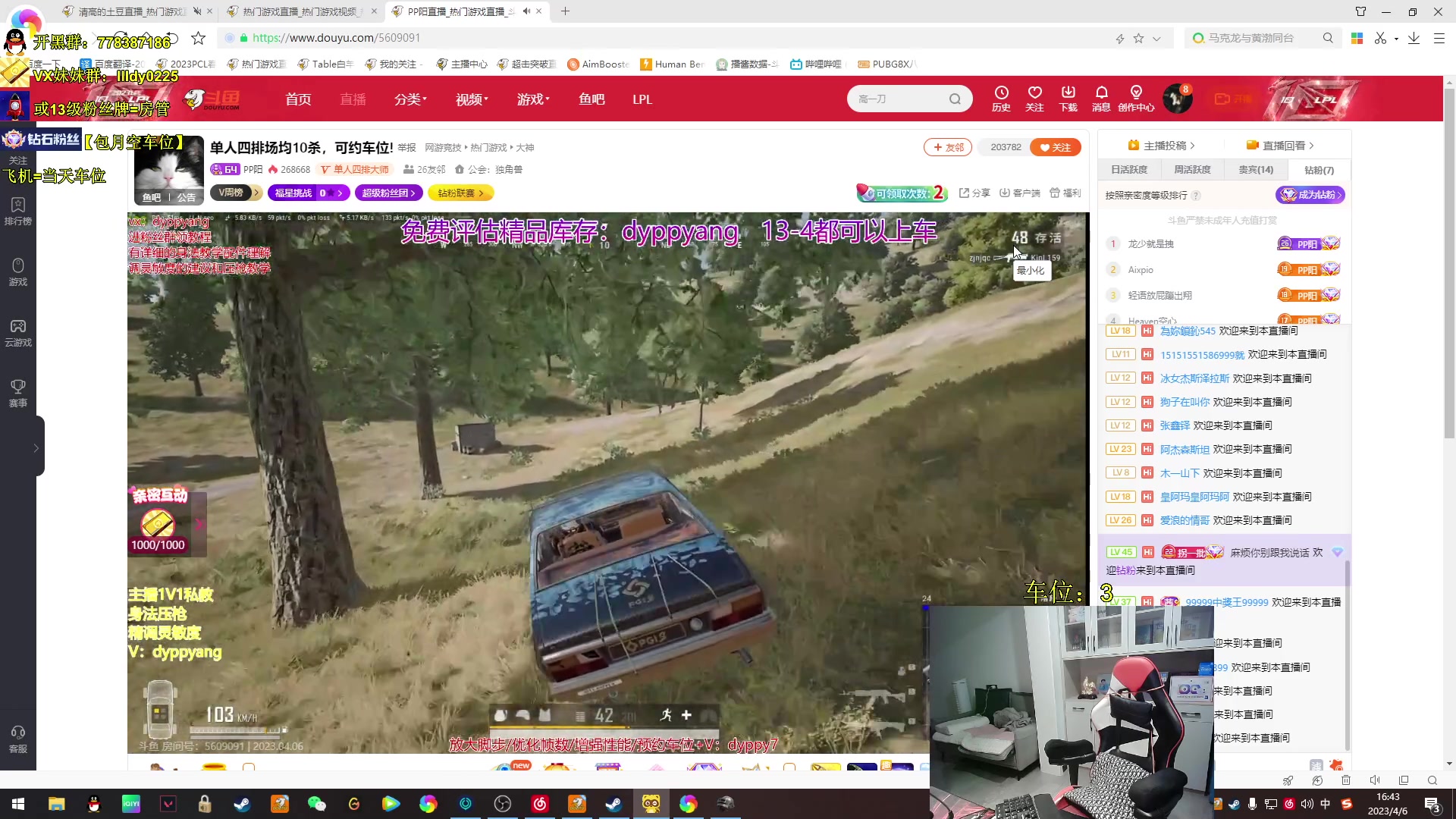The width and height of the screenshot is (1456, 819).
Task: Expand the 视频 navigation dropdown
Action: click(472, 99)
